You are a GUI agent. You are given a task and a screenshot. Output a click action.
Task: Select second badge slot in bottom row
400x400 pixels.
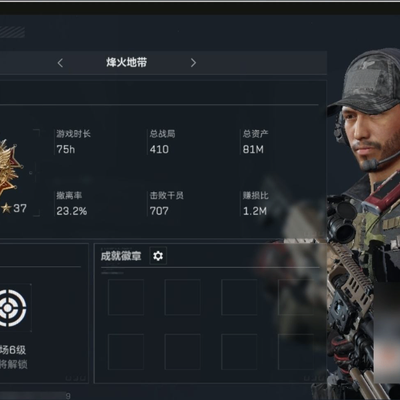[x=183, y=352]
